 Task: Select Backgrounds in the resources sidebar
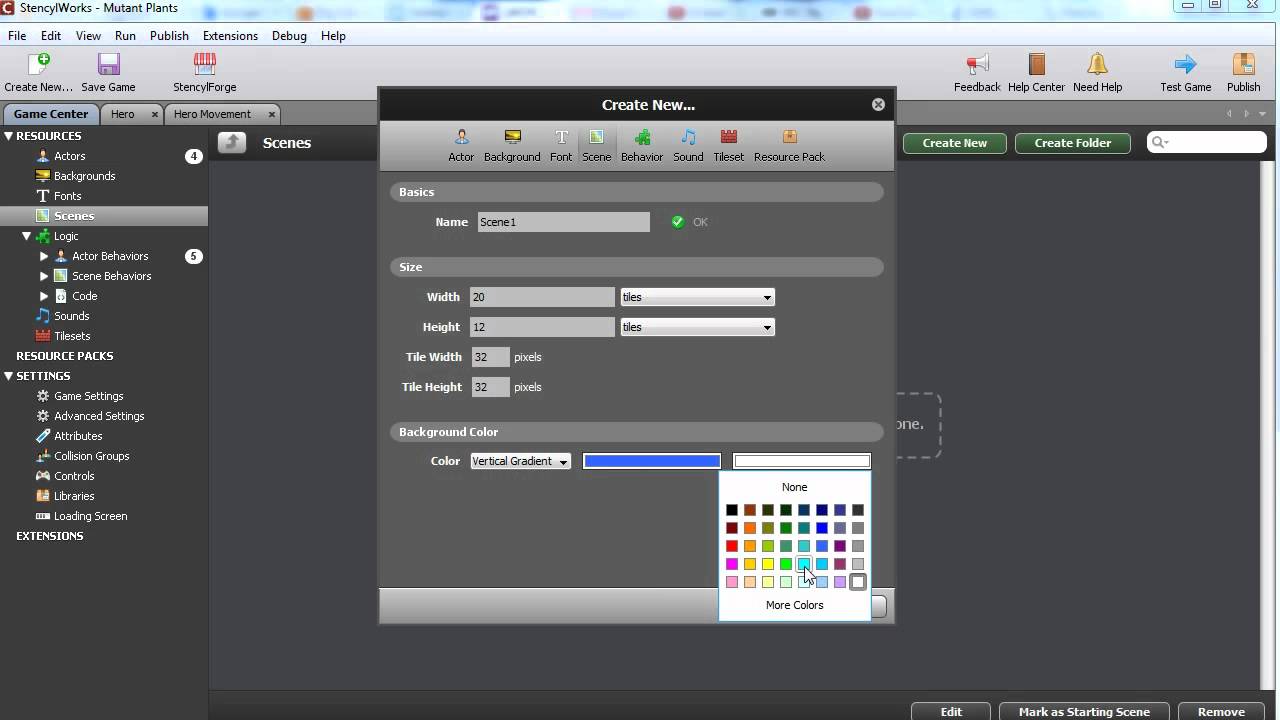[84, 176]
